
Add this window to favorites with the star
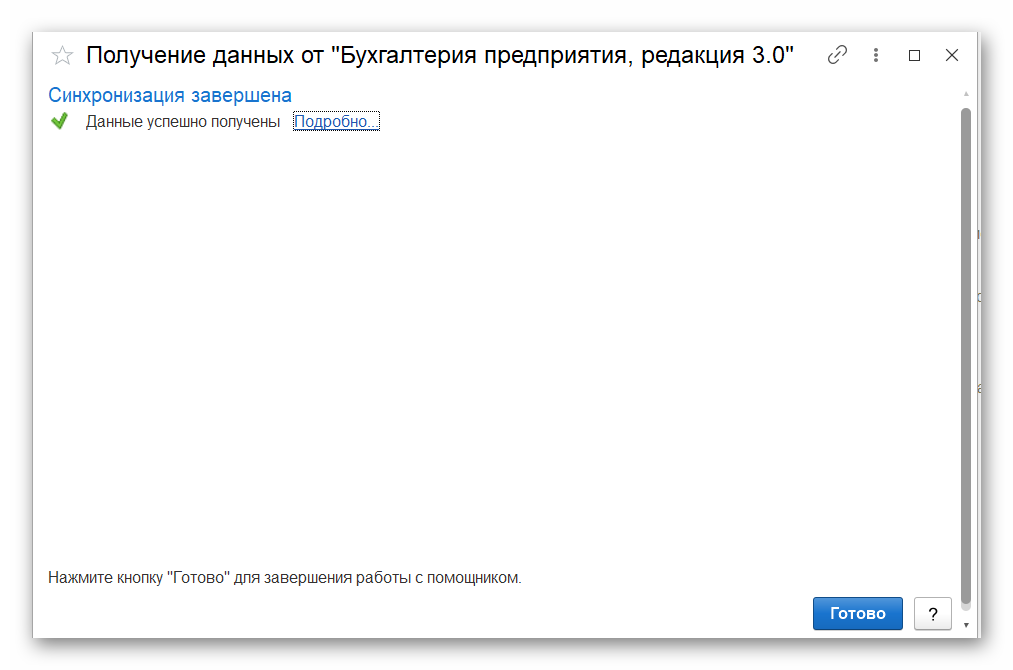(x=62, y=56)
